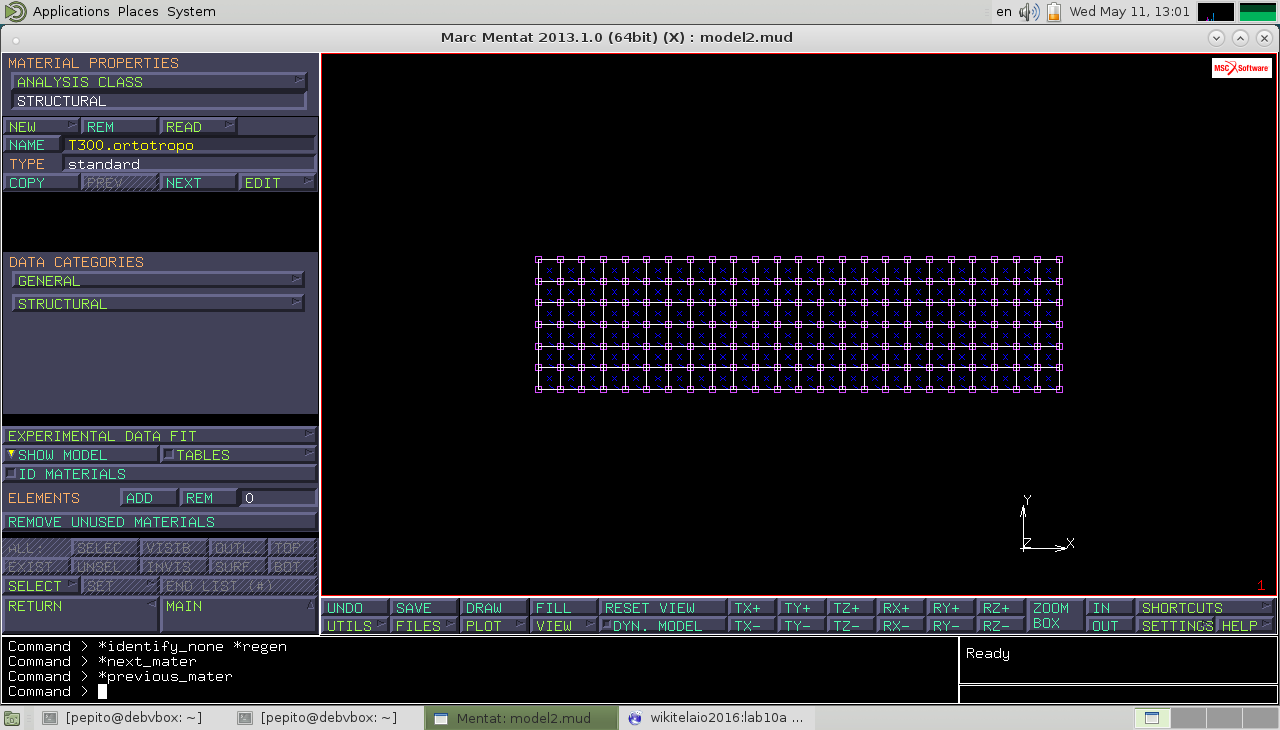1280x730 pixels.
Task: Open the Places menu in top panel
Action: [x=137, y=12]
